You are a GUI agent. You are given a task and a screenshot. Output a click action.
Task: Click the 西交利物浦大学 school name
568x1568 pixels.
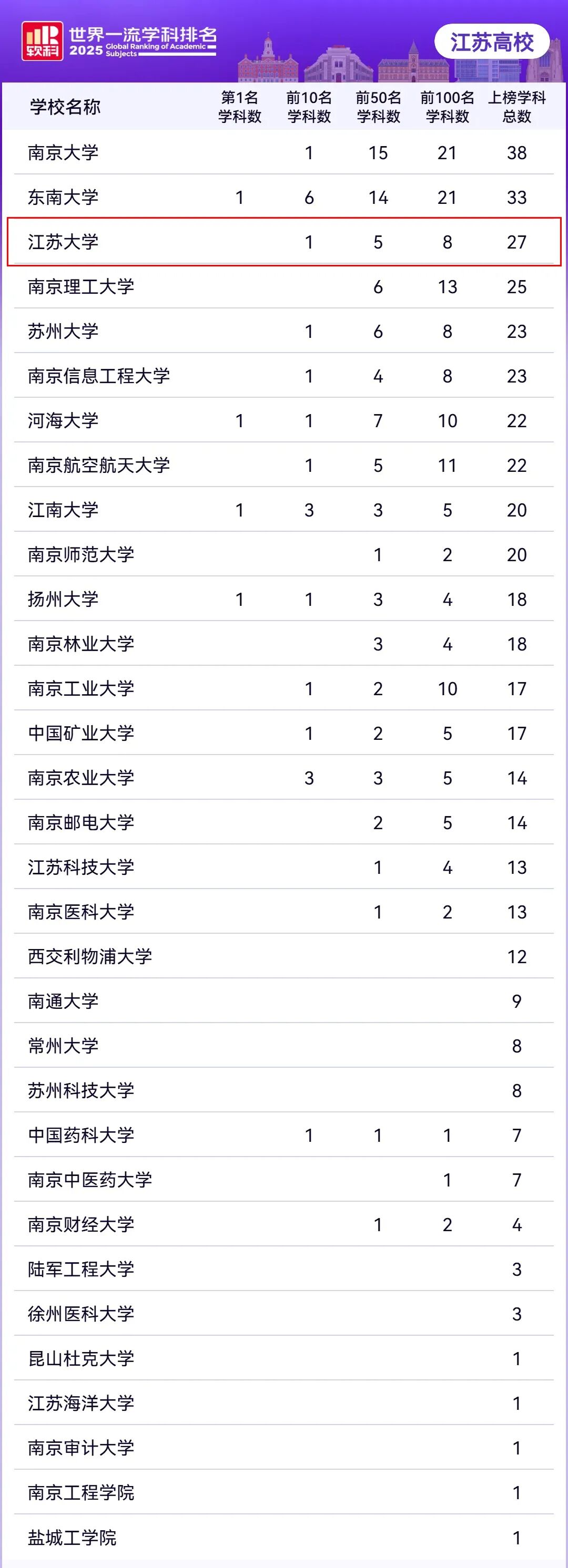tap(90, 956)
